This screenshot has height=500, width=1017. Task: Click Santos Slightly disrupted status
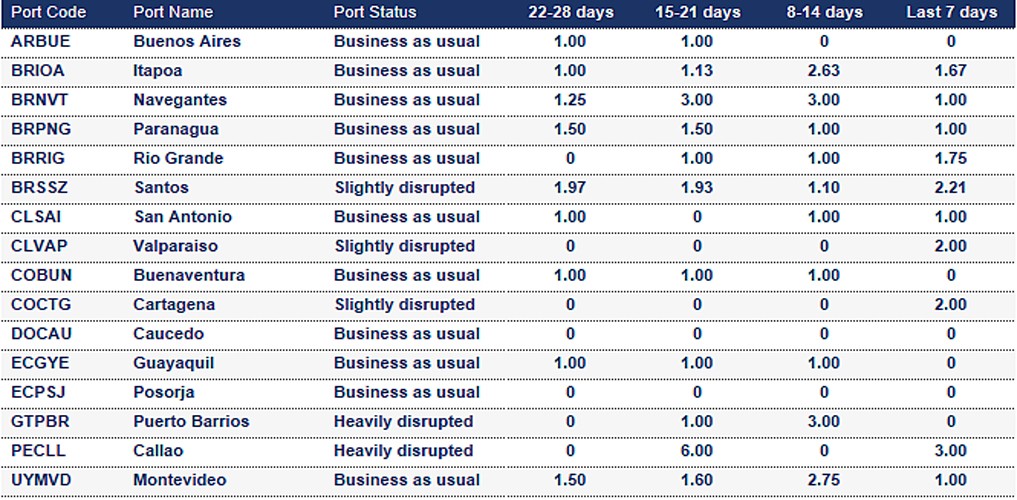404,188
